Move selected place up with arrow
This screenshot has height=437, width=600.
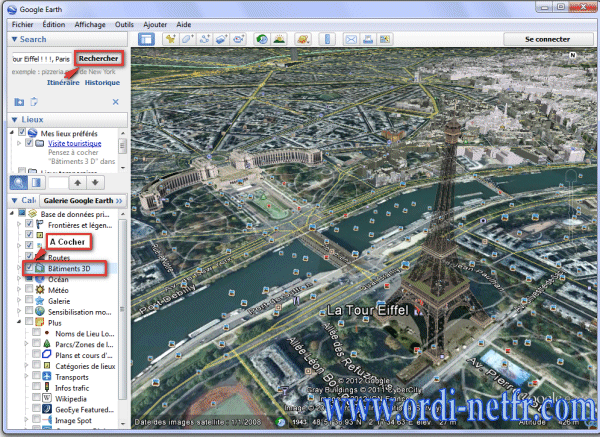point(78,183)
